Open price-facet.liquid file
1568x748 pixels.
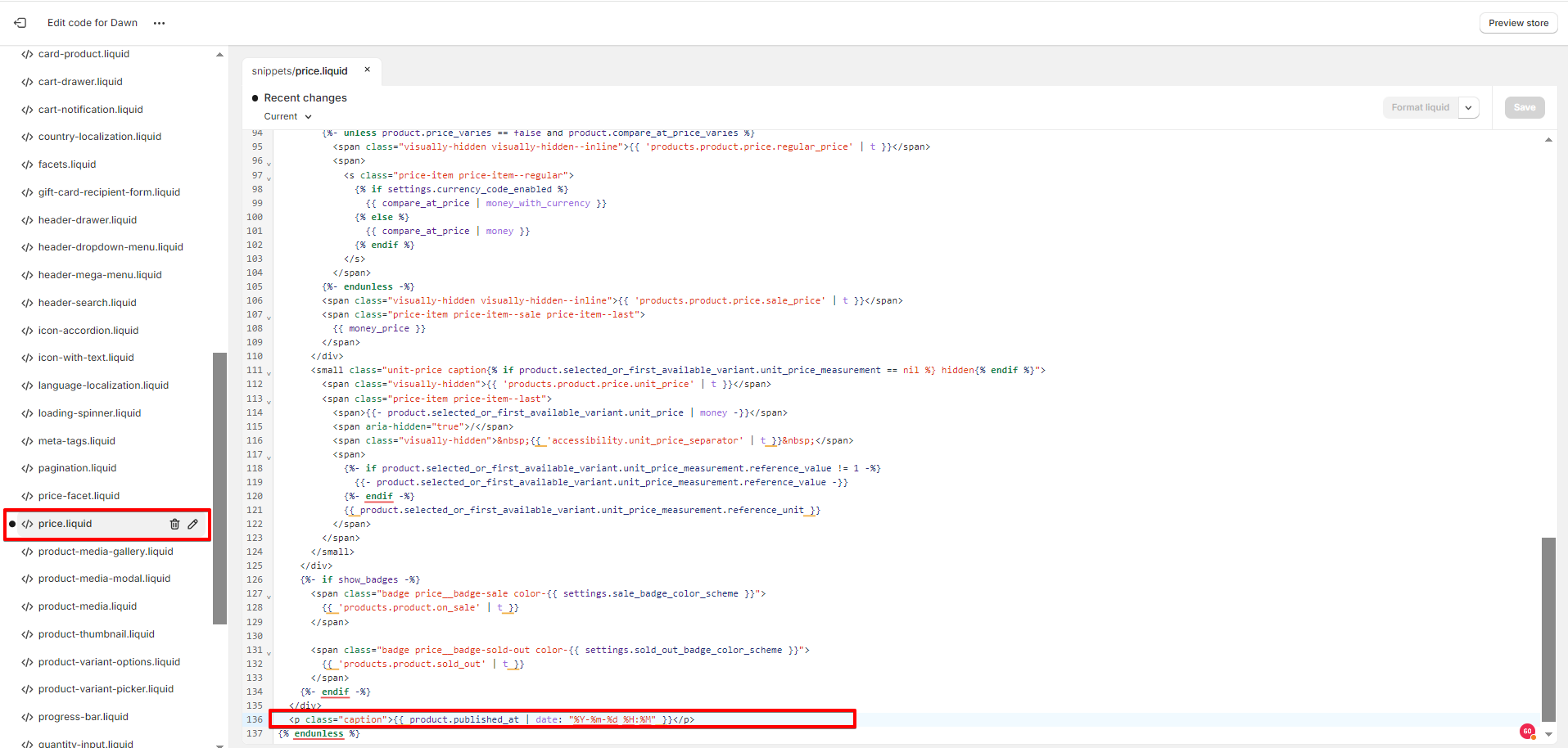79,496
